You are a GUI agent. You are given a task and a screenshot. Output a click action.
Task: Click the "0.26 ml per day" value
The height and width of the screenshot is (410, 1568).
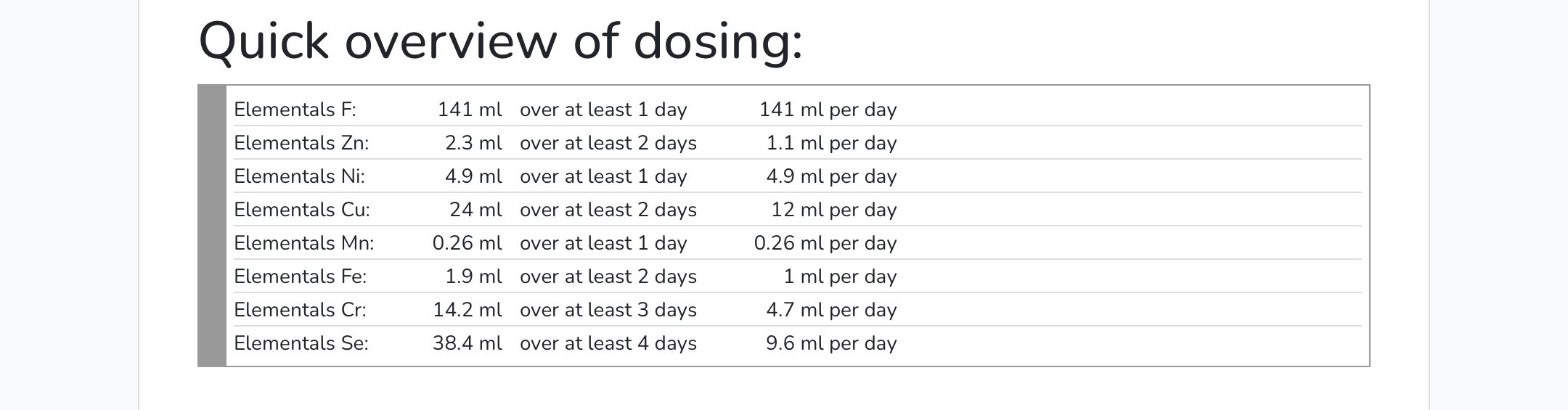click(825, 243)
